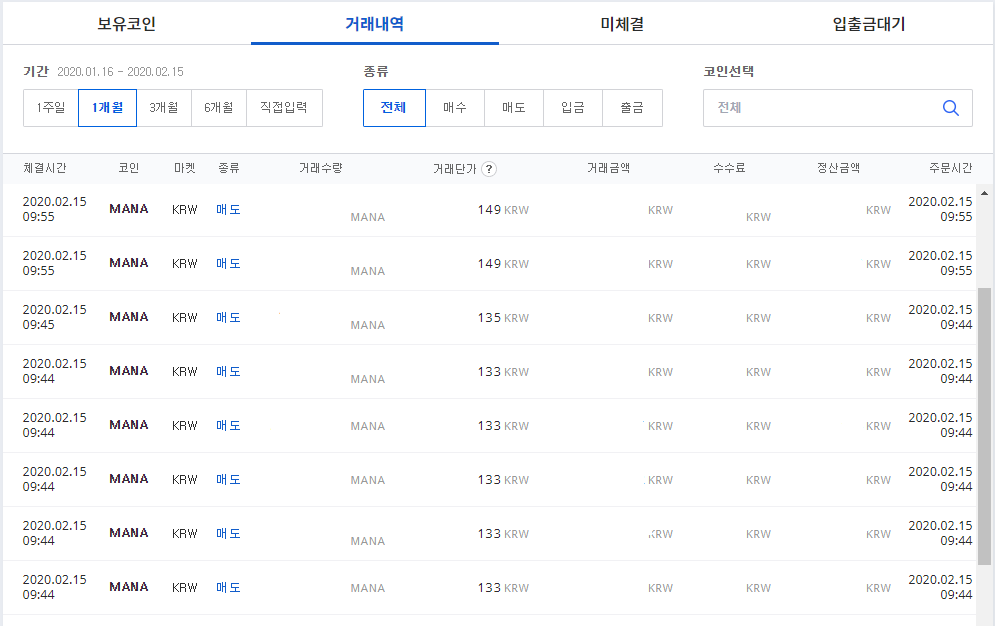The width and height of the screenshot is (995, 626).
Task: Choose the 3개월 period filter
Action: (163, 107)
